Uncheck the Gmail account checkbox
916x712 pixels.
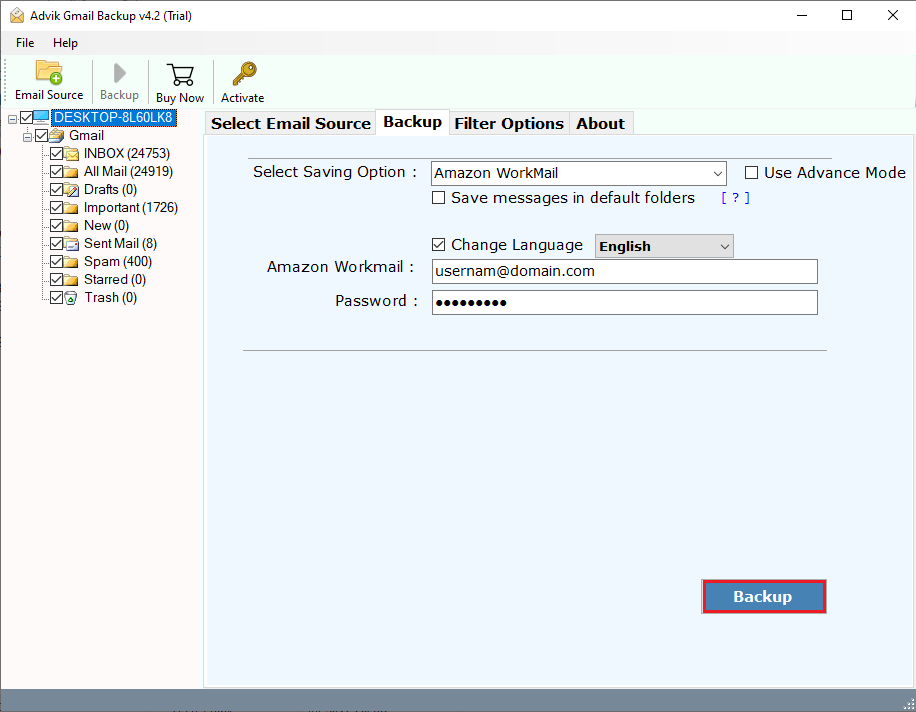(41, 136)
